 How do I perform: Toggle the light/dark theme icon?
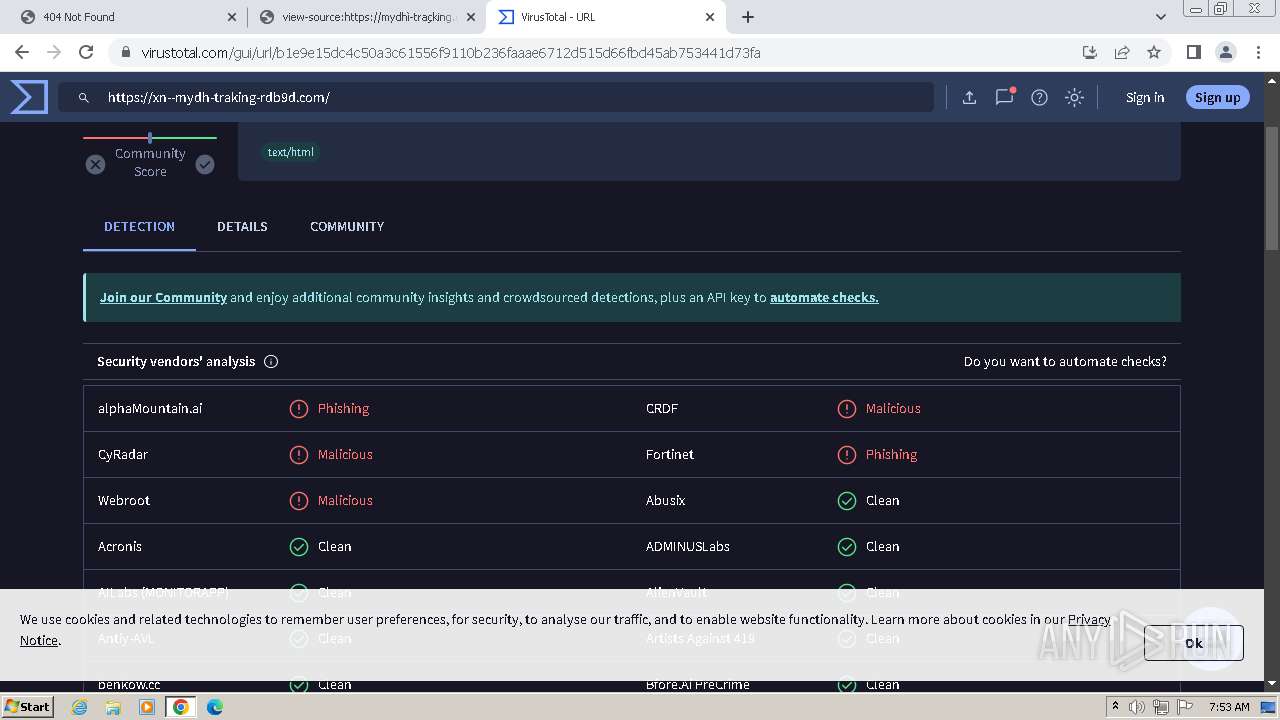click(1074, 97)
